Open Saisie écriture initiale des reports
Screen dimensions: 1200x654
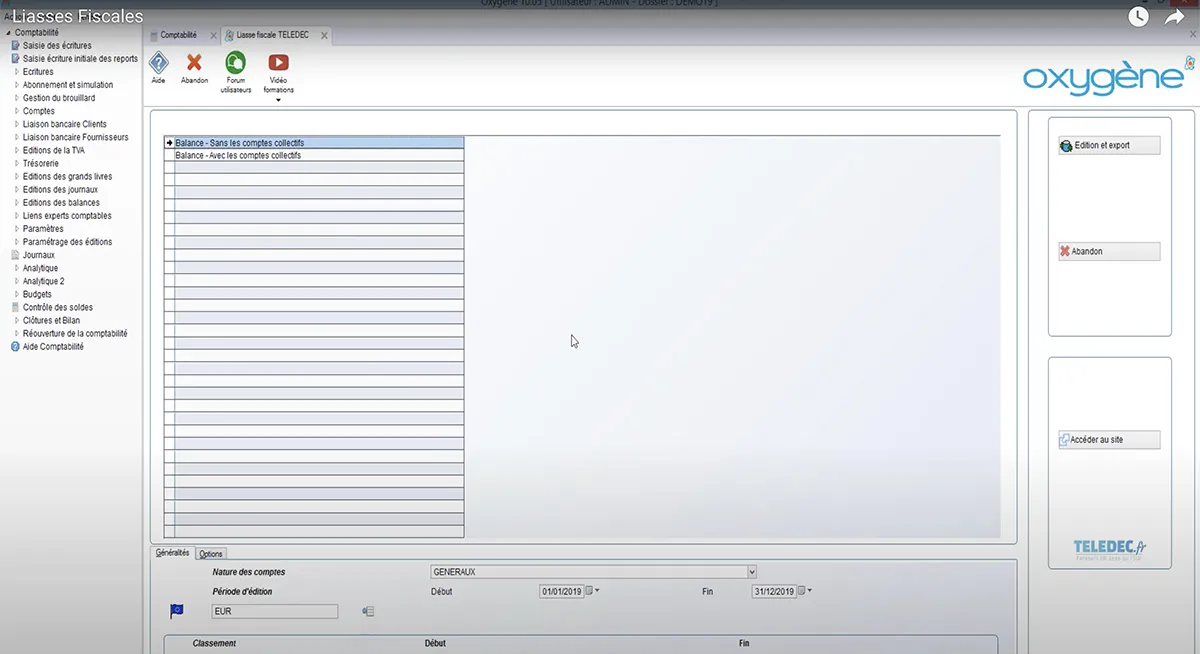coord(80,59)
